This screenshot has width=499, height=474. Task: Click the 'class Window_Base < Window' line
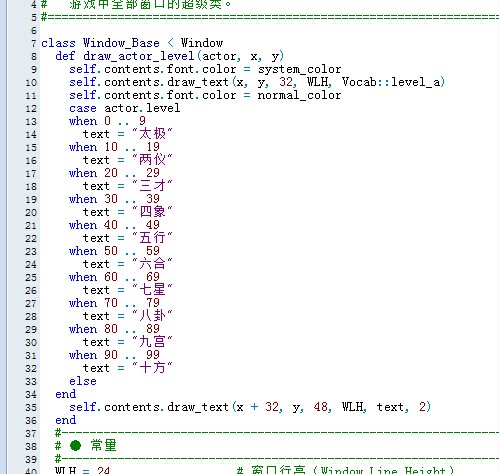click(132, 43)
